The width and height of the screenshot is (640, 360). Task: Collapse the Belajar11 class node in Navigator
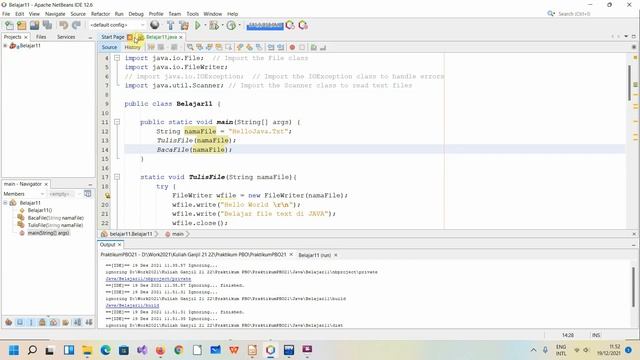(5, 203)
